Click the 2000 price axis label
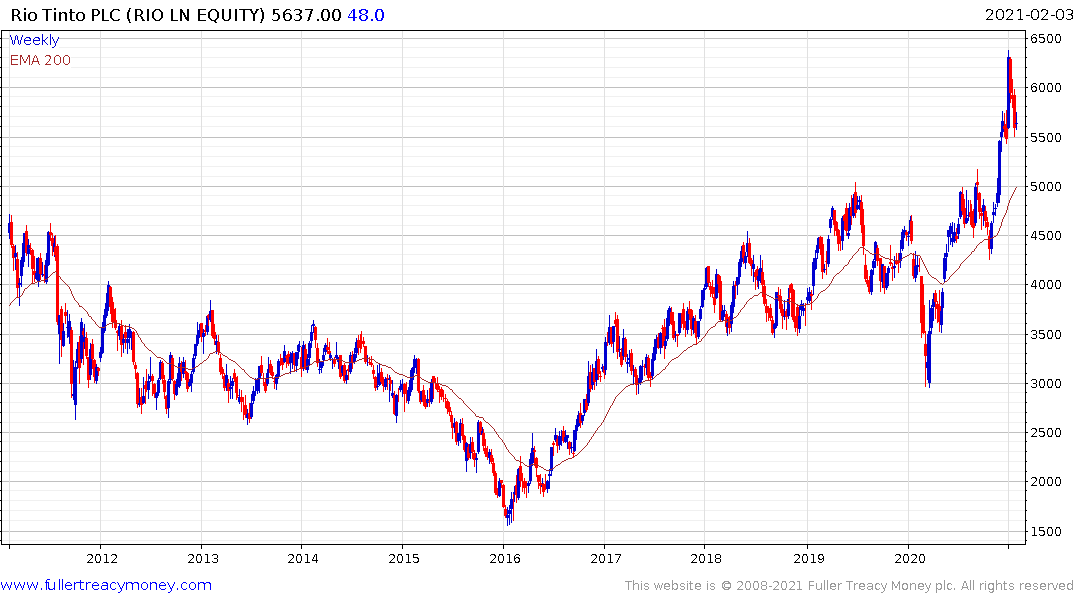The height and width of the screenshot is (600, 1075). point(1046,482)
